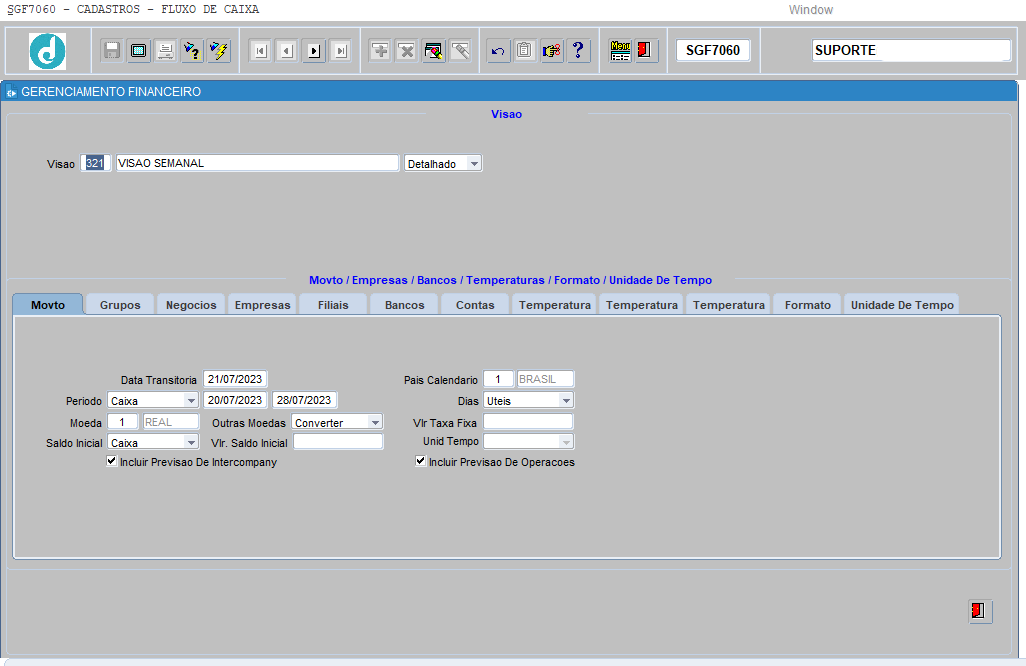Viewport: 1026px width, 666px height.
Task: Switch to the Grupos tab
Action: pyautogui.click(x=120, y=305)
